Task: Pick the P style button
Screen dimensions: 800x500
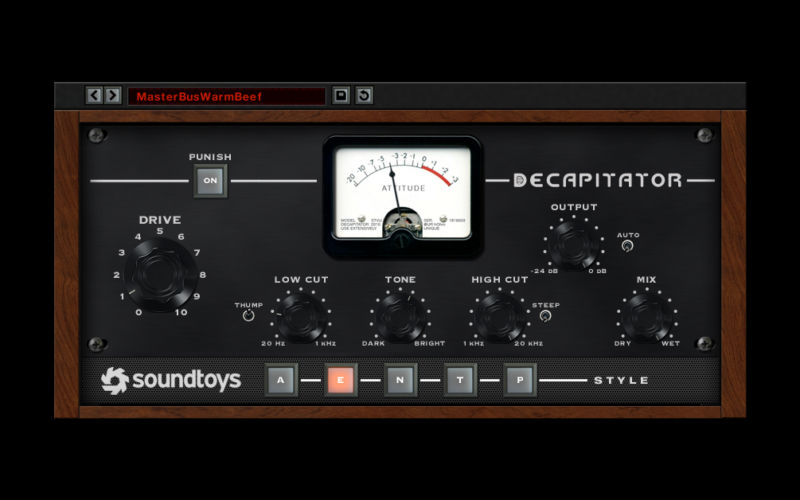Action: [x=520, y=380]
